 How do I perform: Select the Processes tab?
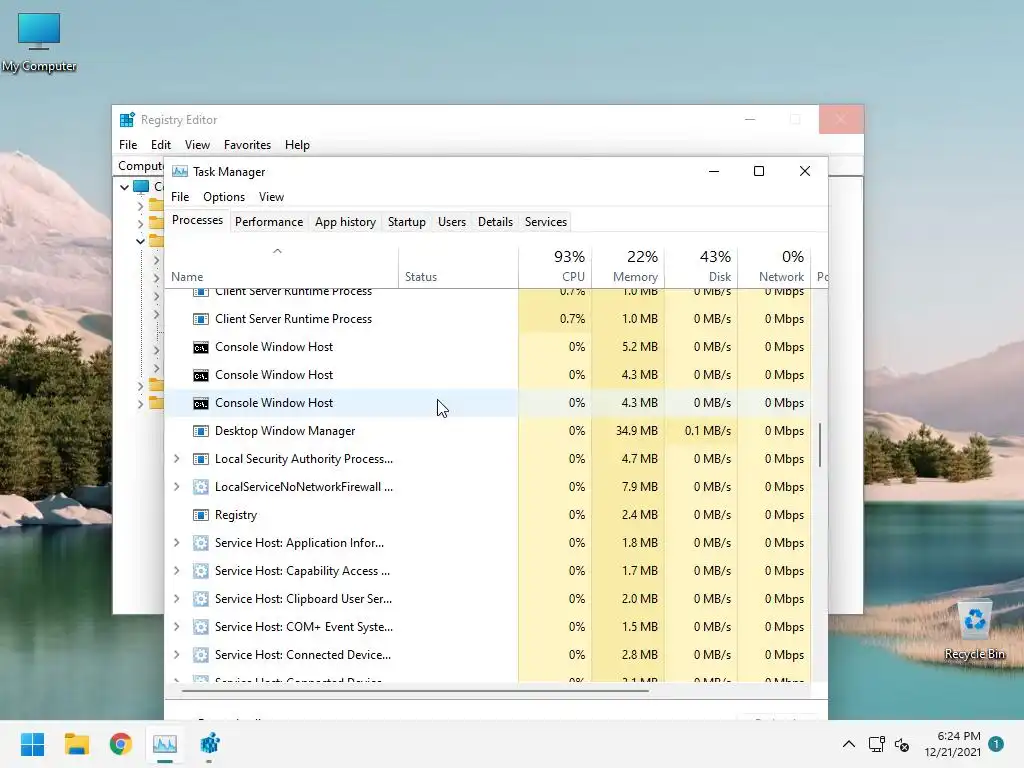coord(197,221)
